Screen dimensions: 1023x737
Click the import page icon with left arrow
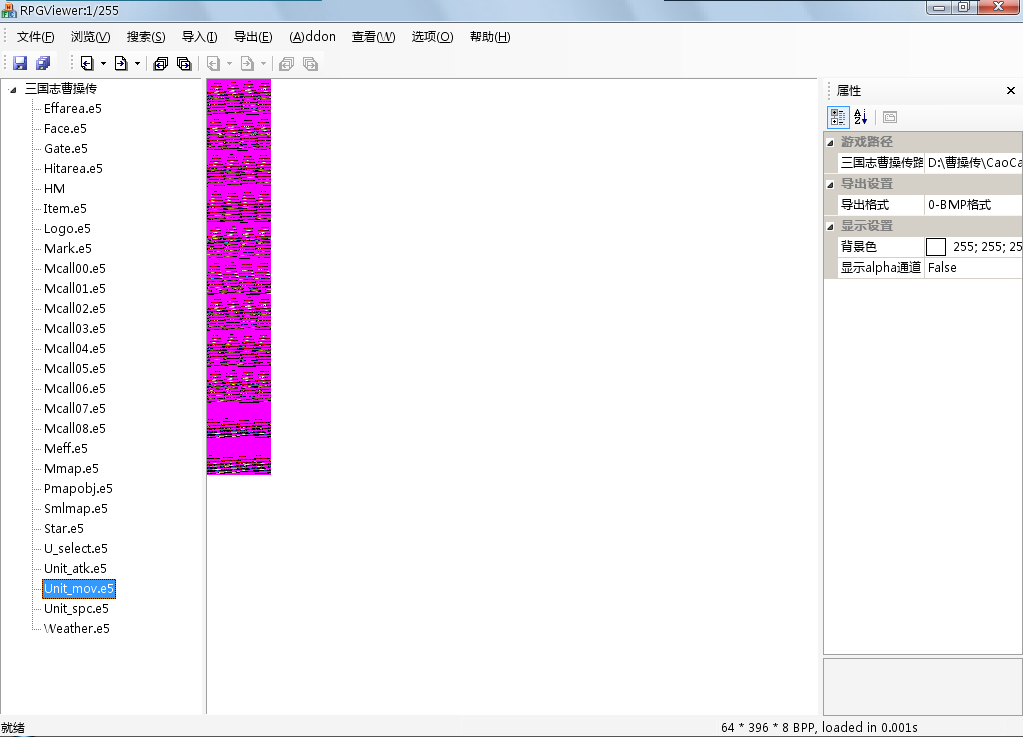click(87, 63)
